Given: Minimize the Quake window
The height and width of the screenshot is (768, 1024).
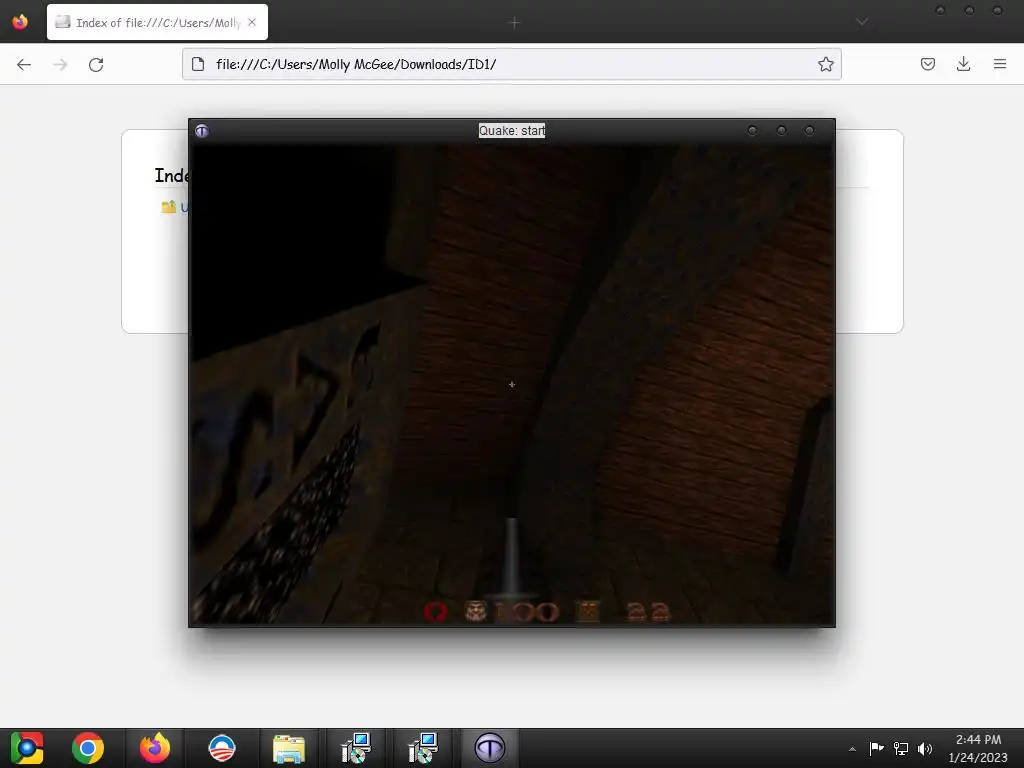Looking at the screenshot, I should pos(752,131).
